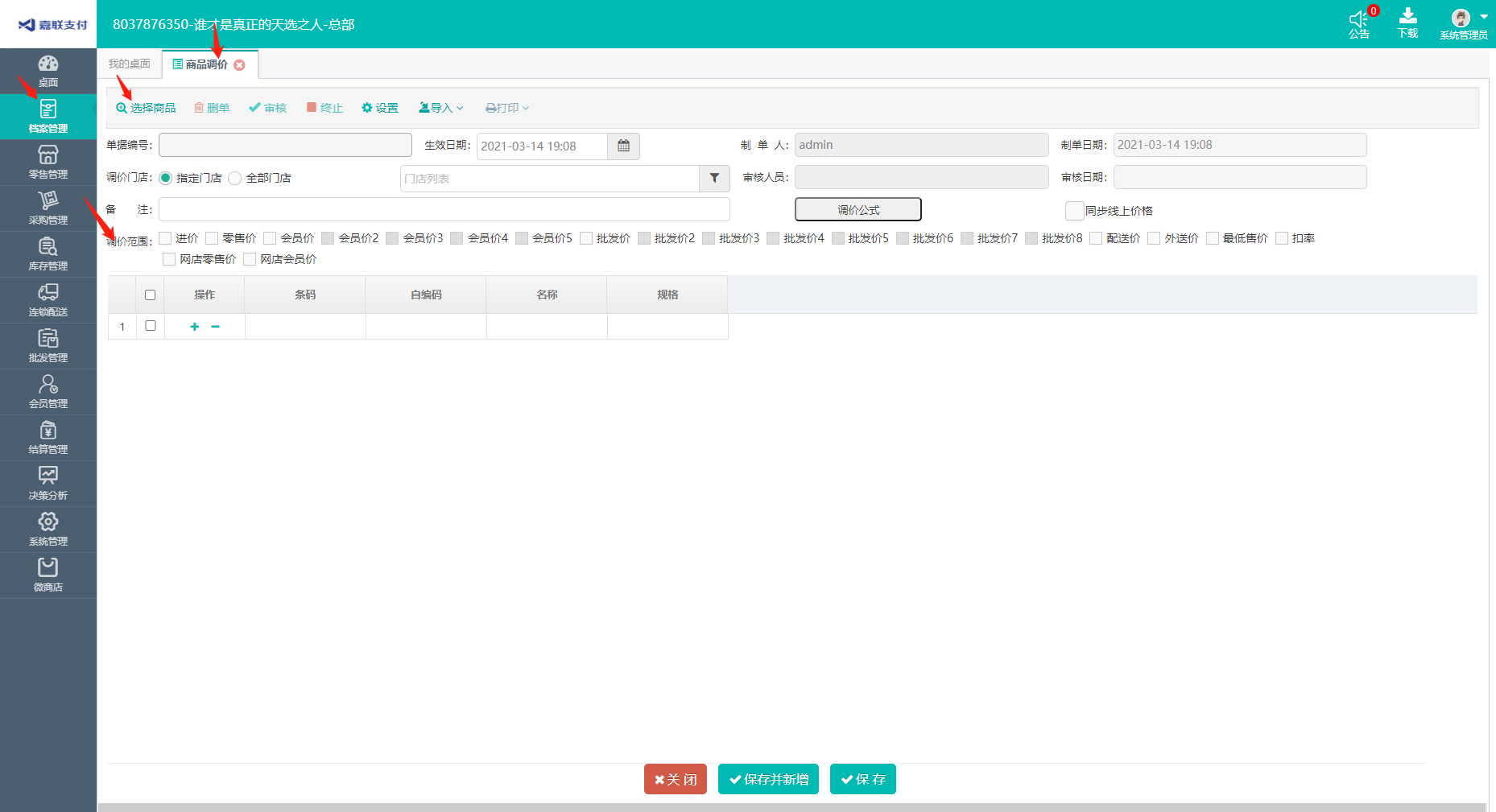
Task: Open 库存管理 in the sidebar
Action: pyautogui.click(x=48, y=254)
